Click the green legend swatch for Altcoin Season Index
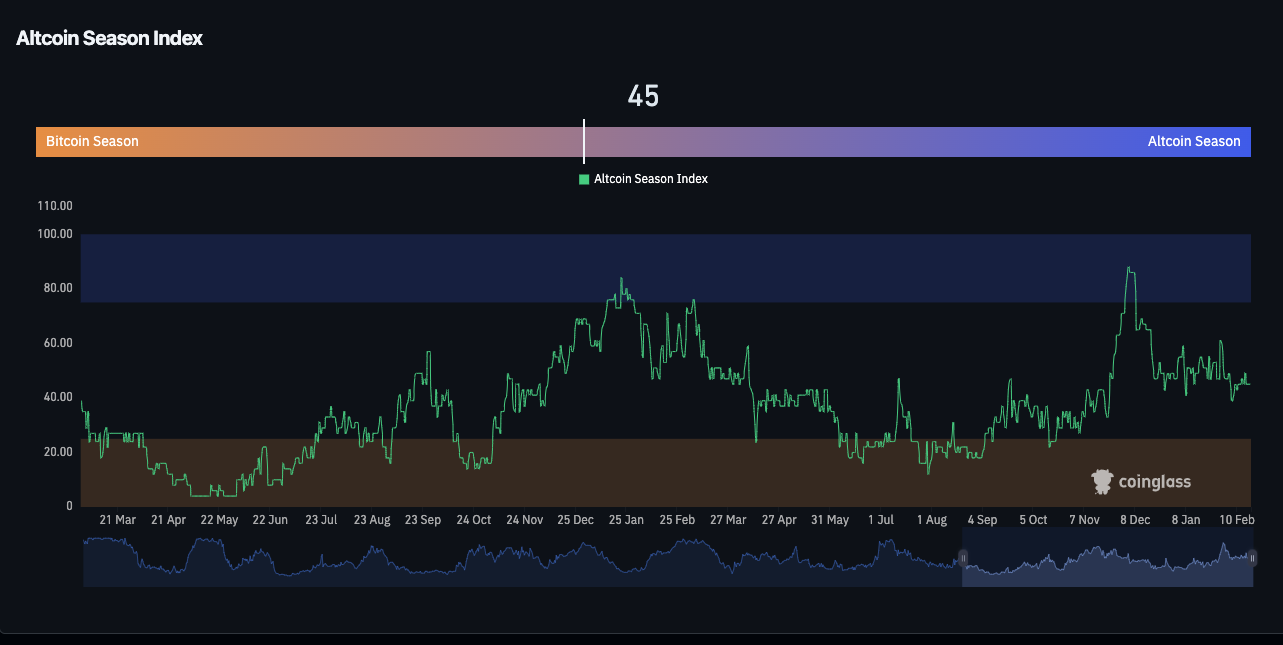The width and height of the screenshot is (1283, 645). click(584, 178)
